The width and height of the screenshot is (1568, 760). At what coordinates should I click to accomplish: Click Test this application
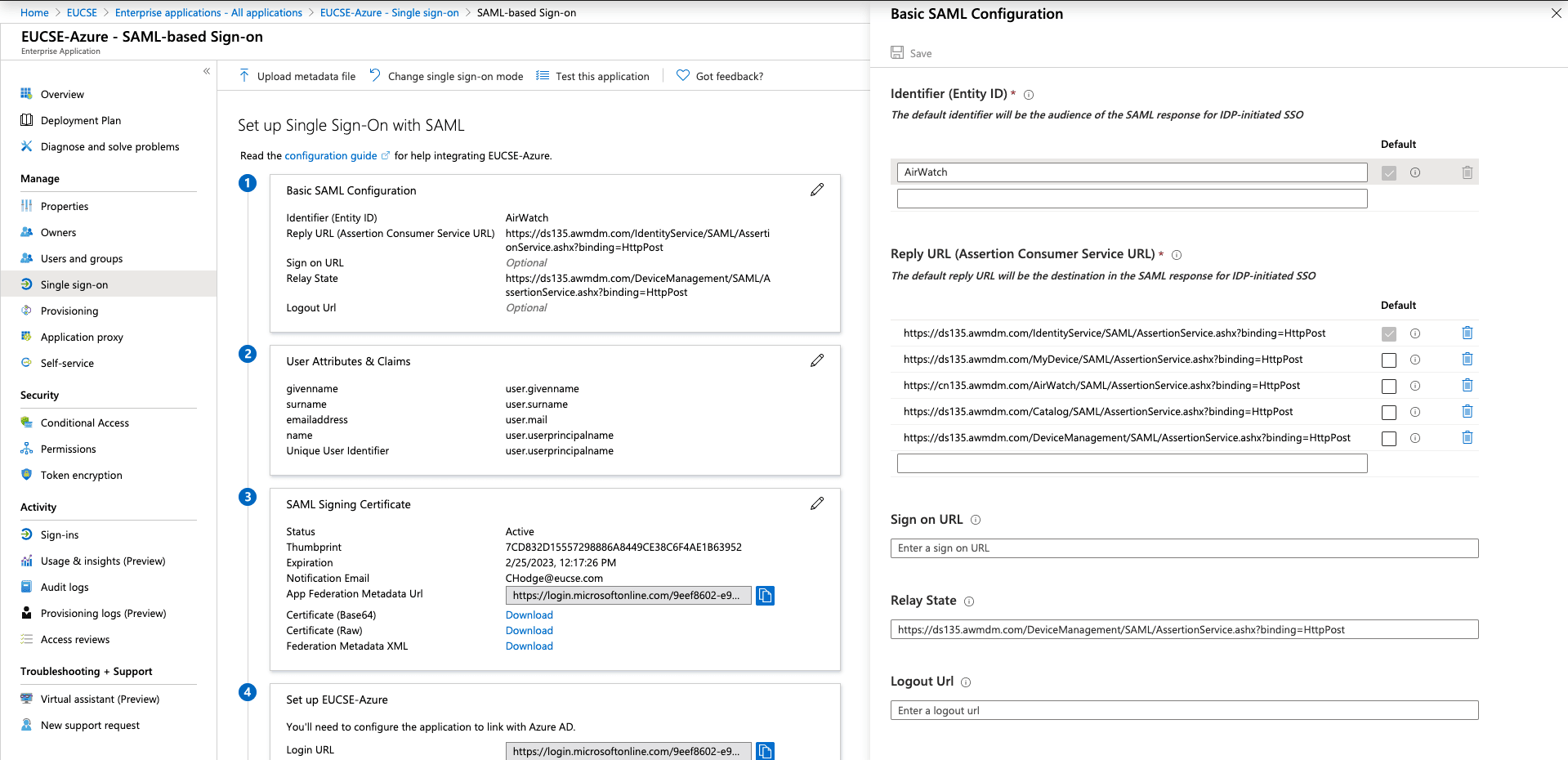[592, 76]
